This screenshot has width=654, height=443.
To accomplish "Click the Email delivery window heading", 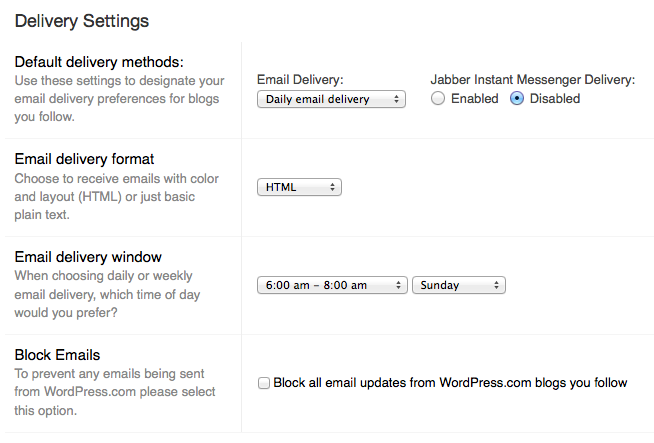I will click(x=88, y=257).
